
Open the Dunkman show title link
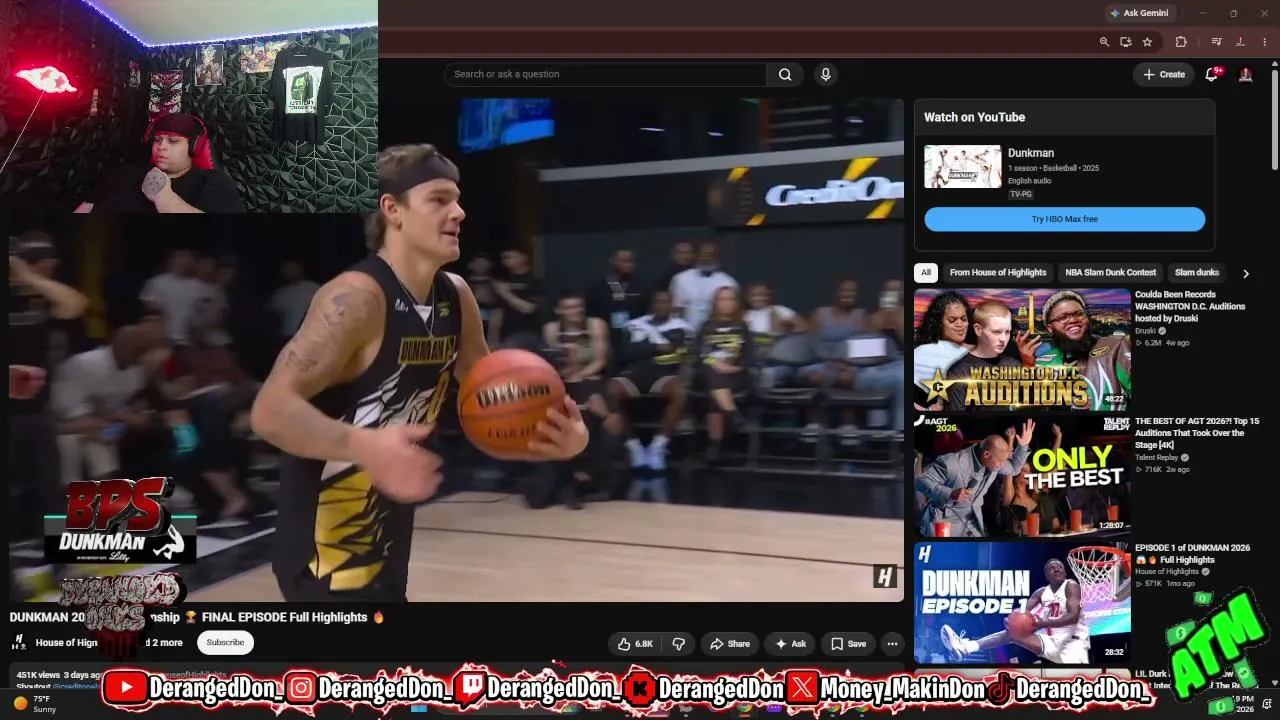point(1031,153)
